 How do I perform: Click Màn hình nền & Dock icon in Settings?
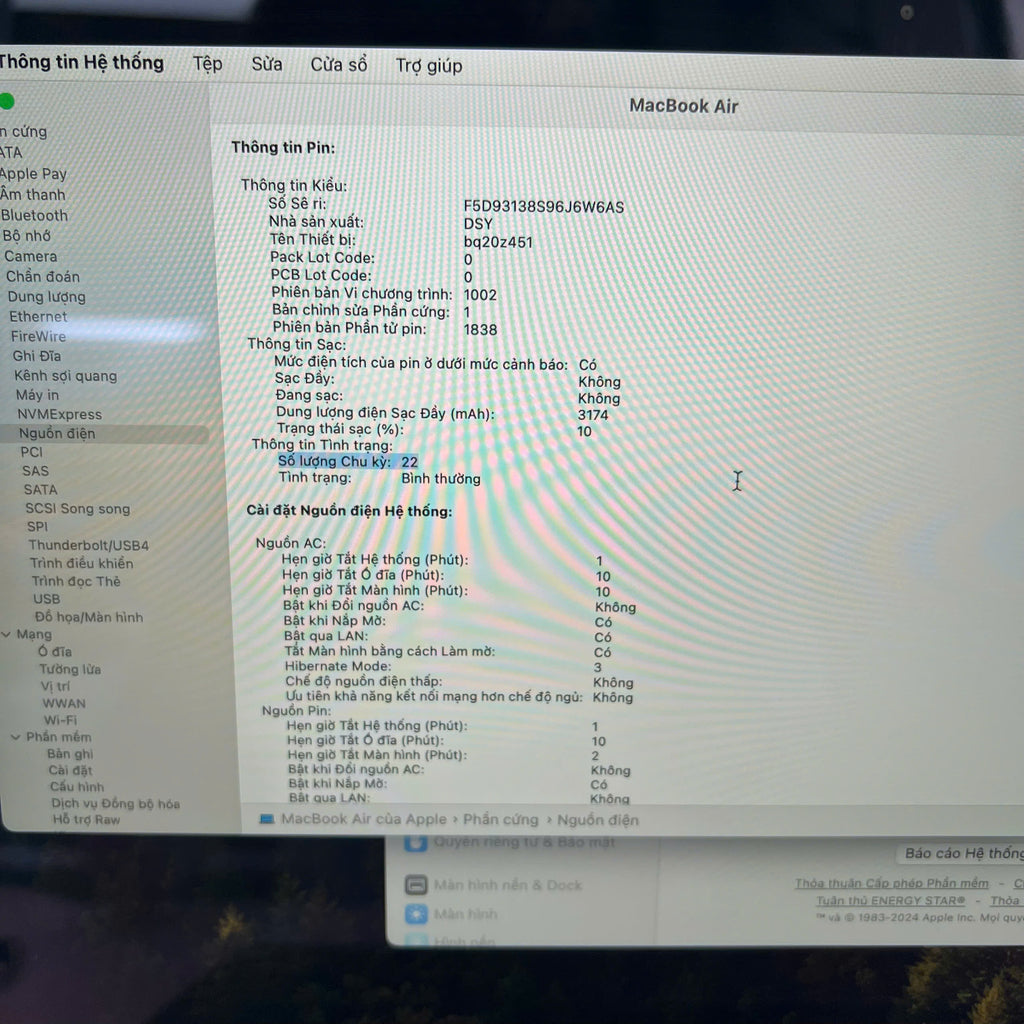(416, 885)
